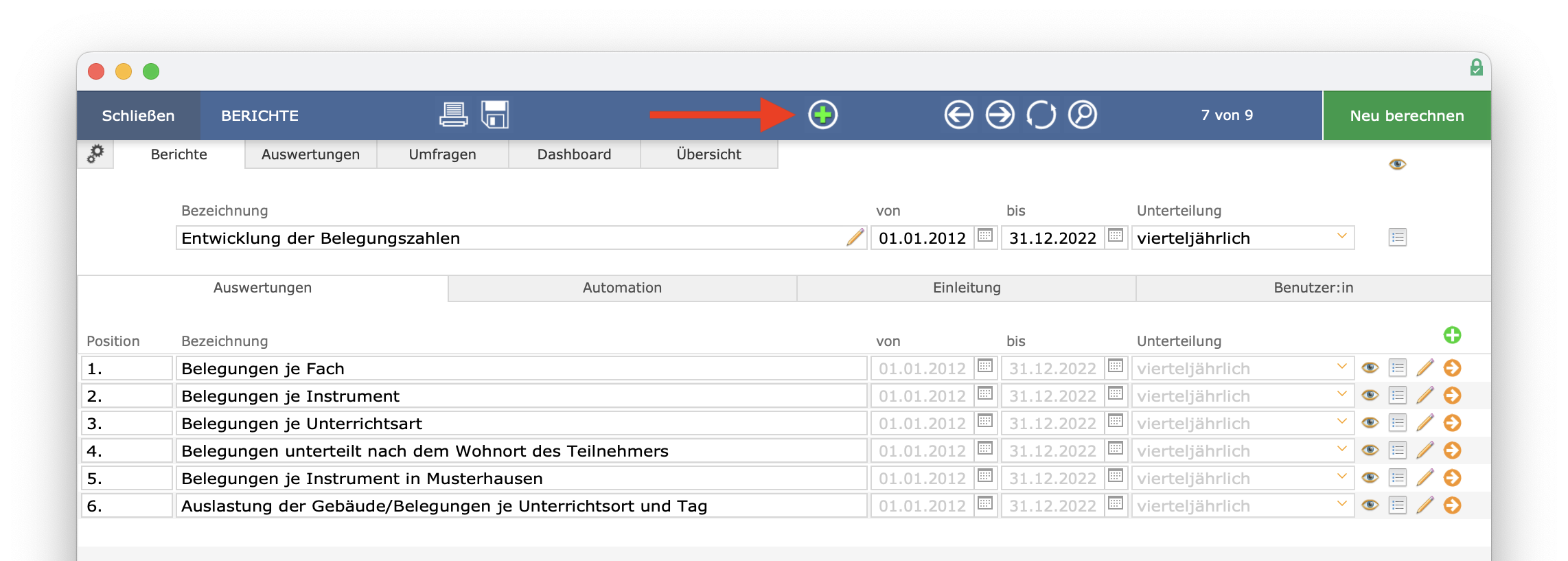Select the lower Auswertungen sub-tab
1568x561 pixels.
262,288
